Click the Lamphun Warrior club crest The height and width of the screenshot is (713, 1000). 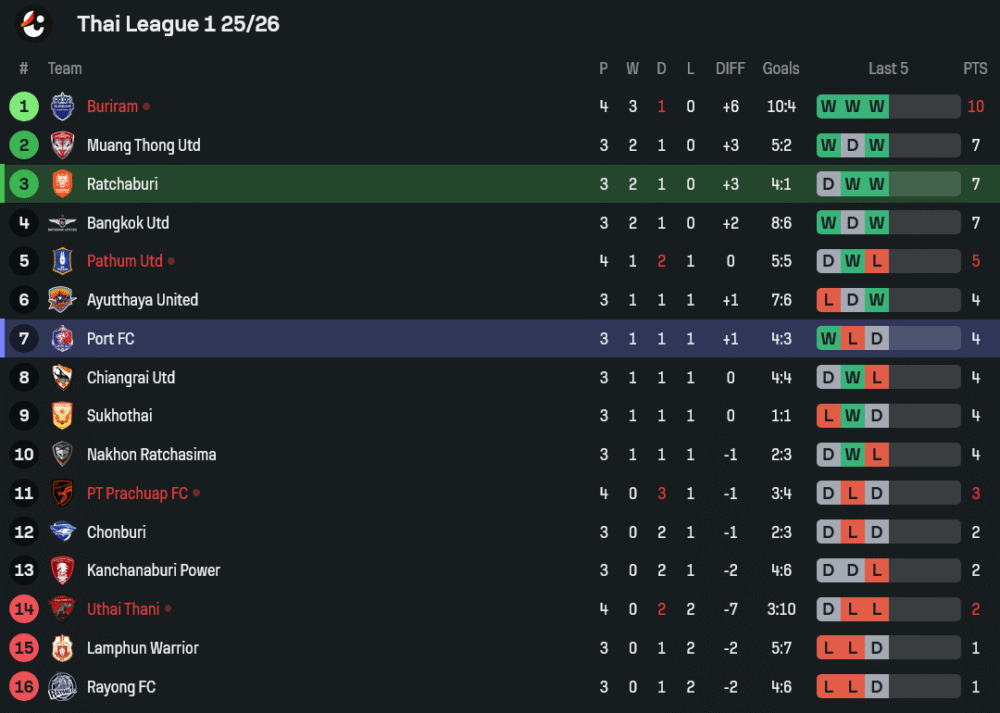click(62, 648)
